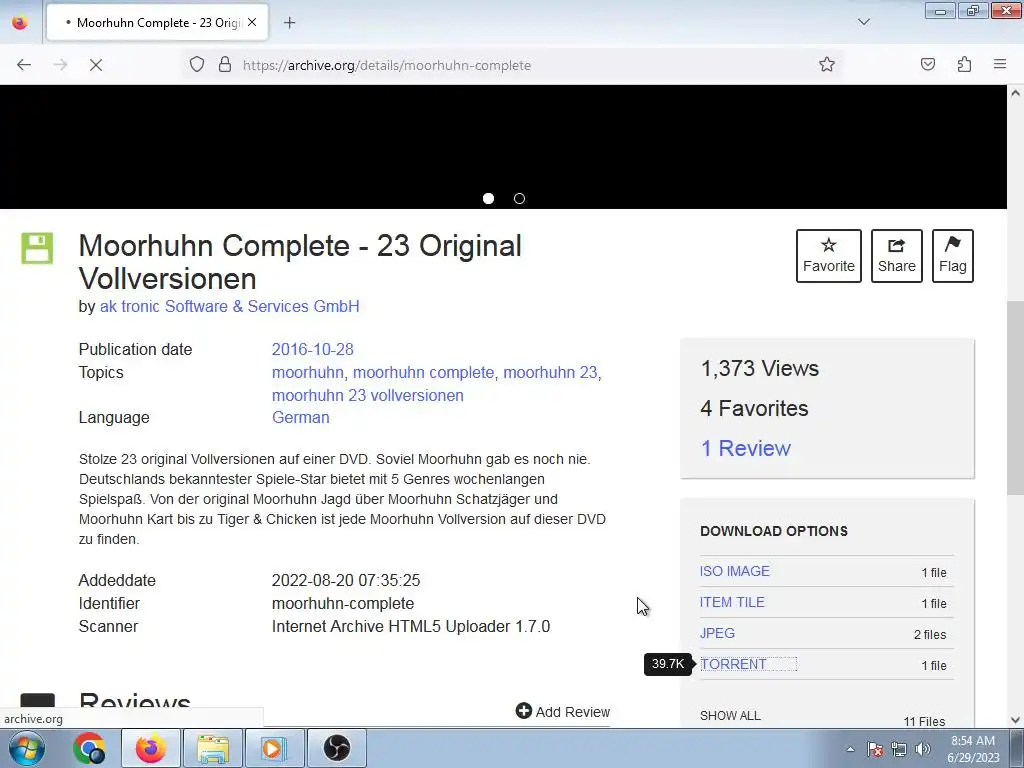Download the TORRENT option

[x=733, y=664]
